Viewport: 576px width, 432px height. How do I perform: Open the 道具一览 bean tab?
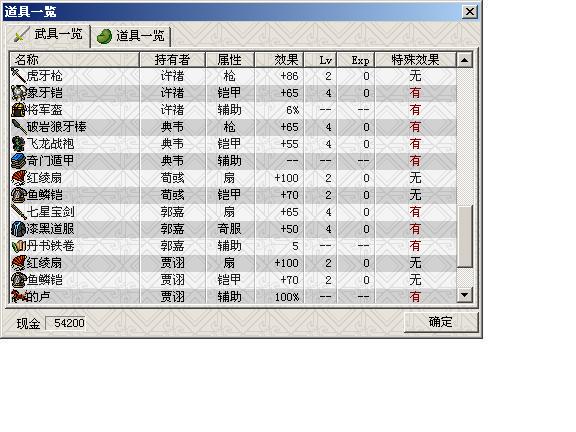click(131, 36)
